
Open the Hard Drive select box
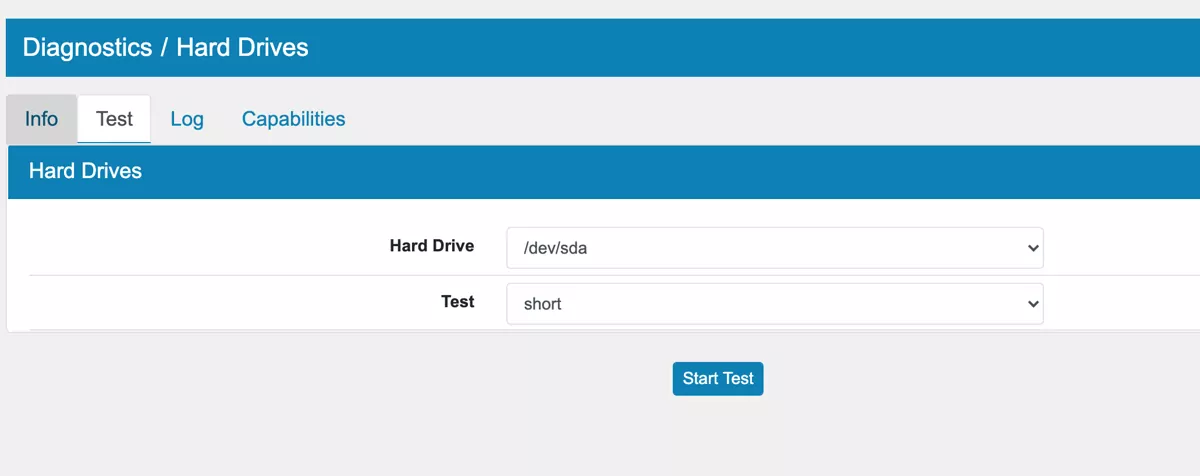pos(774,248)
